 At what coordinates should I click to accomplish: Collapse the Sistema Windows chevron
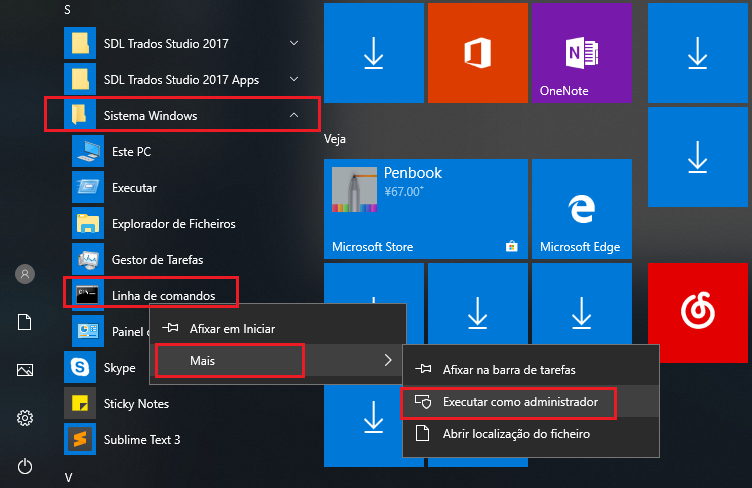[294, 115]
